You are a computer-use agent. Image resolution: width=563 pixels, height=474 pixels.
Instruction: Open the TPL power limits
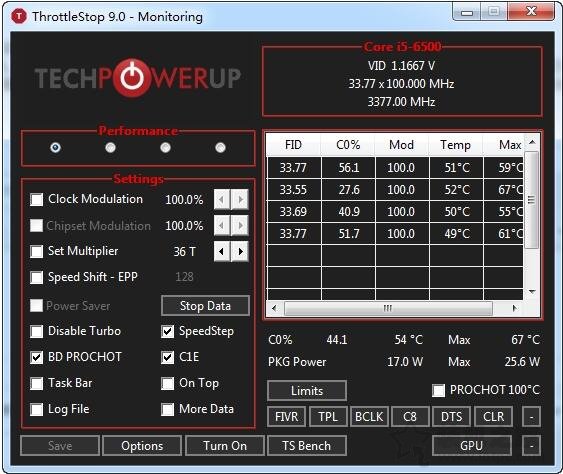tap(328, 417)
